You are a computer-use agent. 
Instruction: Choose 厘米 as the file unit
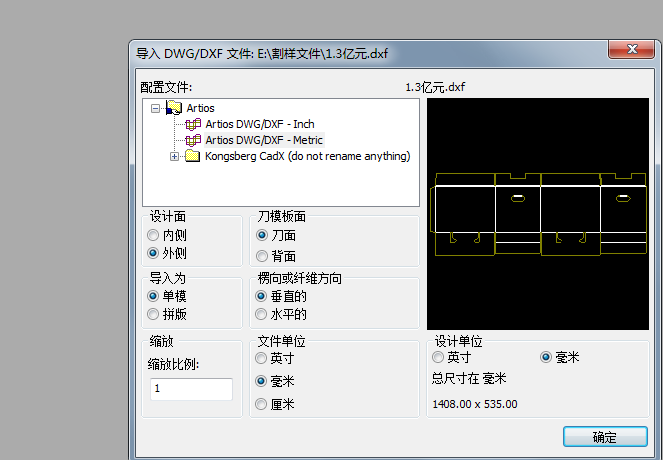tap(262, 404)
